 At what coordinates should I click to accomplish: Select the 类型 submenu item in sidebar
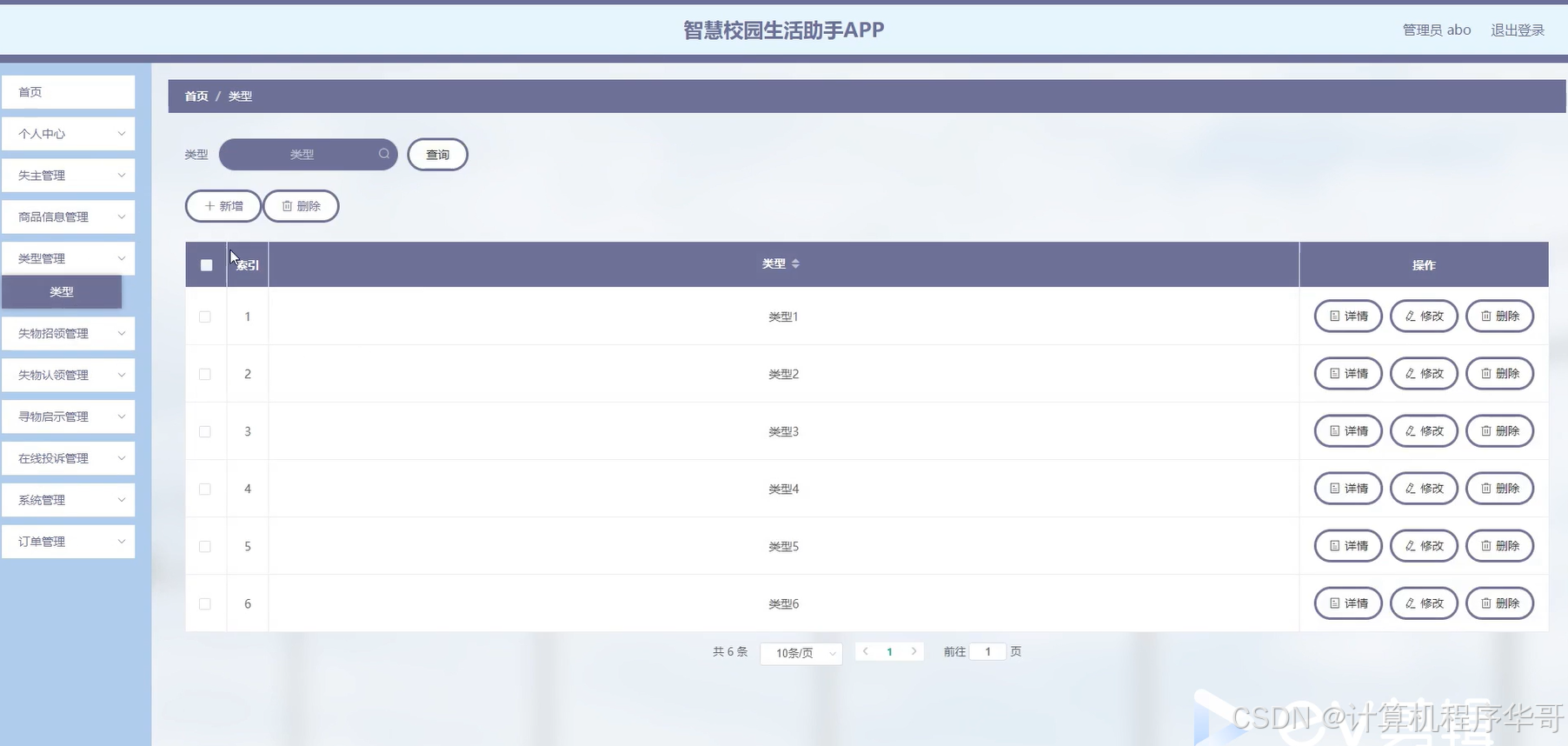click(x=62, y=292)
